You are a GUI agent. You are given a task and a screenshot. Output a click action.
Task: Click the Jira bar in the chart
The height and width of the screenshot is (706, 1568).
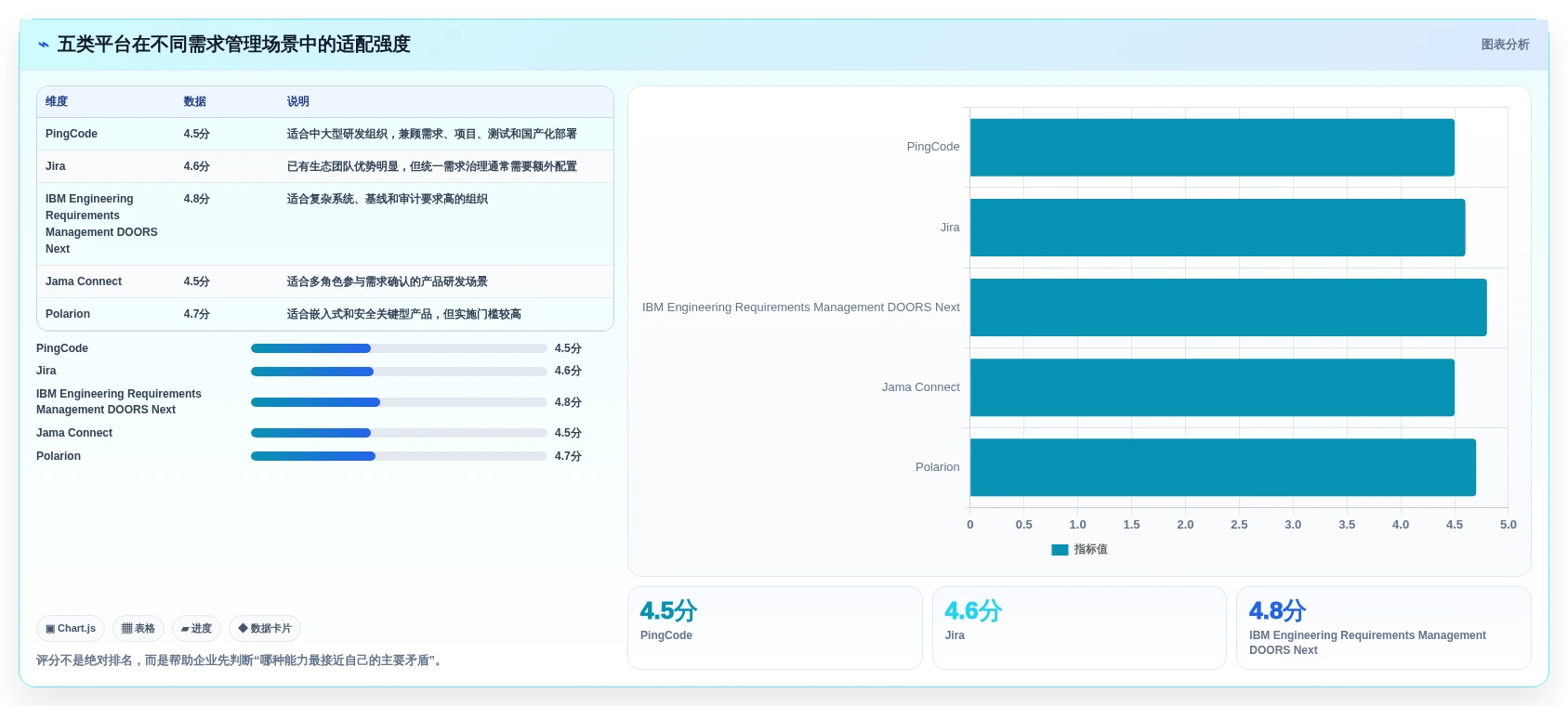[1218, 228]
